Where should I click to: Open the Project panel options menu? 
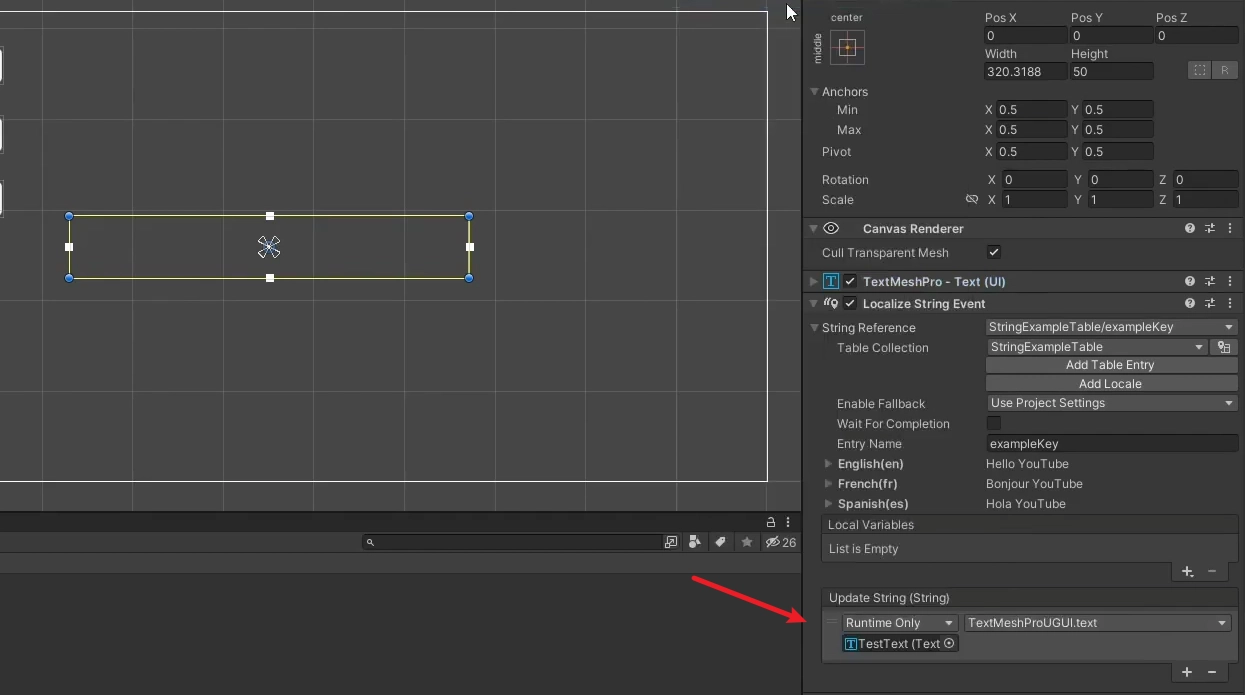point(788,522)
